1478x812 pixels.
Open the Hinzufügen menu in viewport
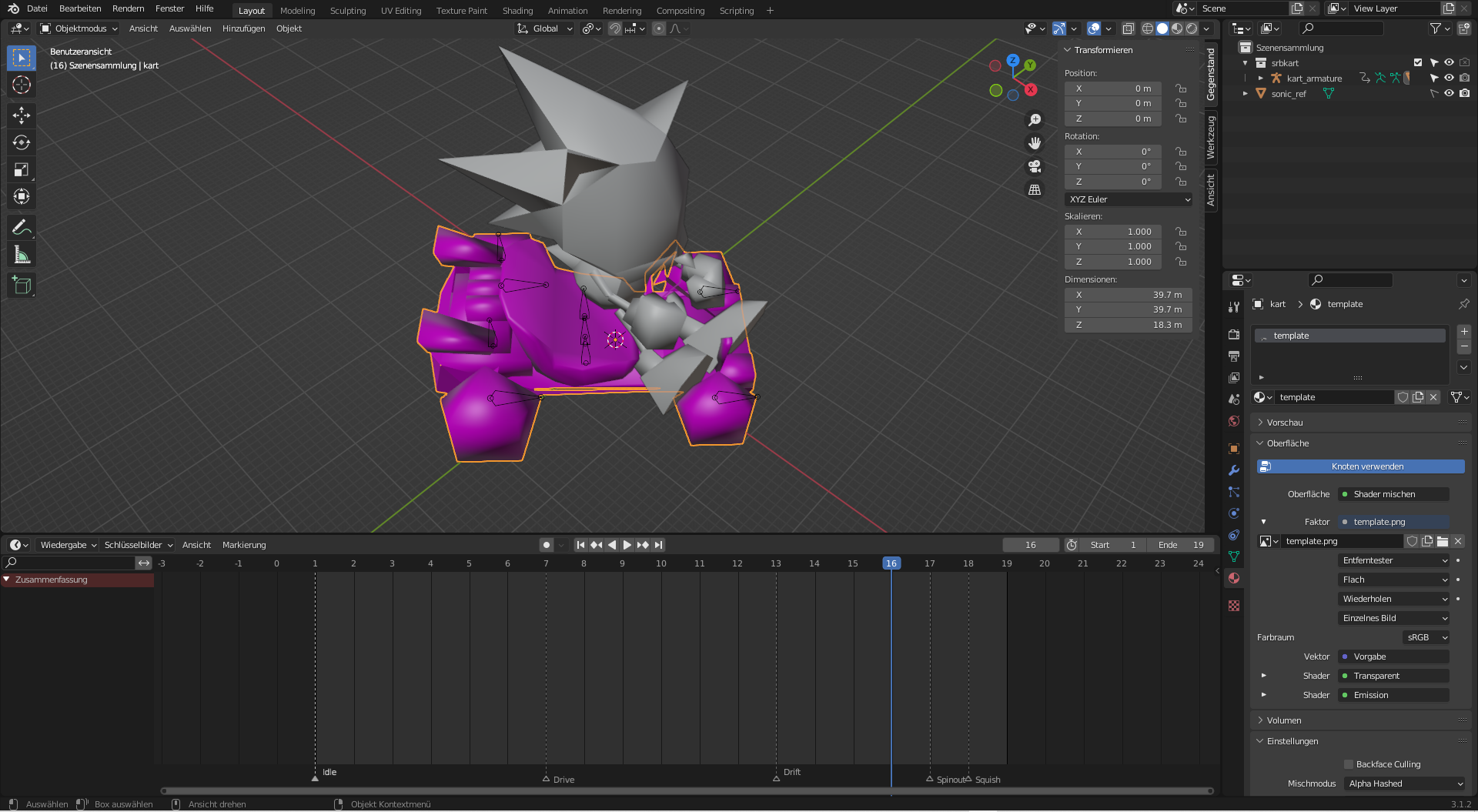tap(243, 28)
